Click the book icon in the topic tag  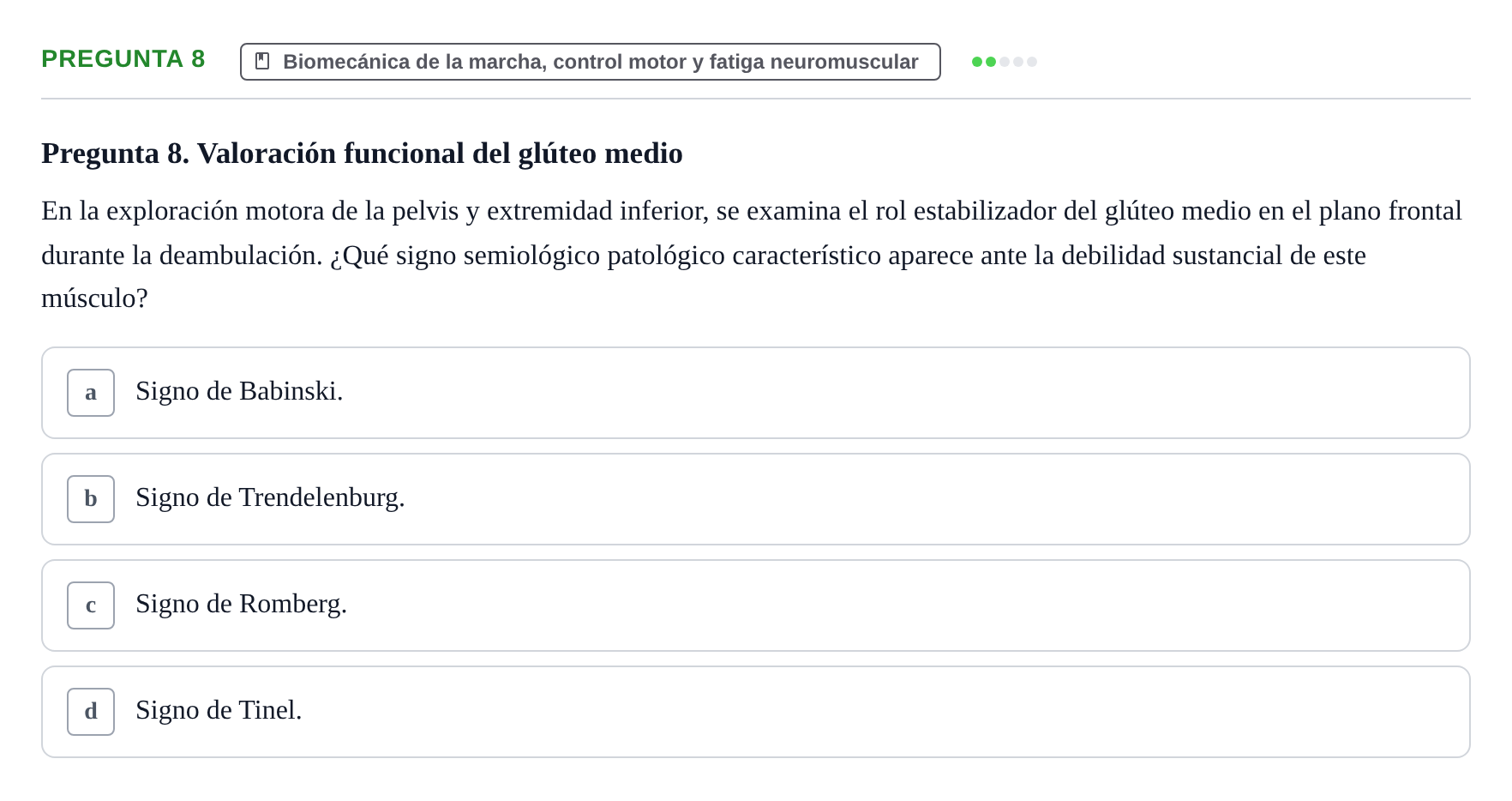262,61
